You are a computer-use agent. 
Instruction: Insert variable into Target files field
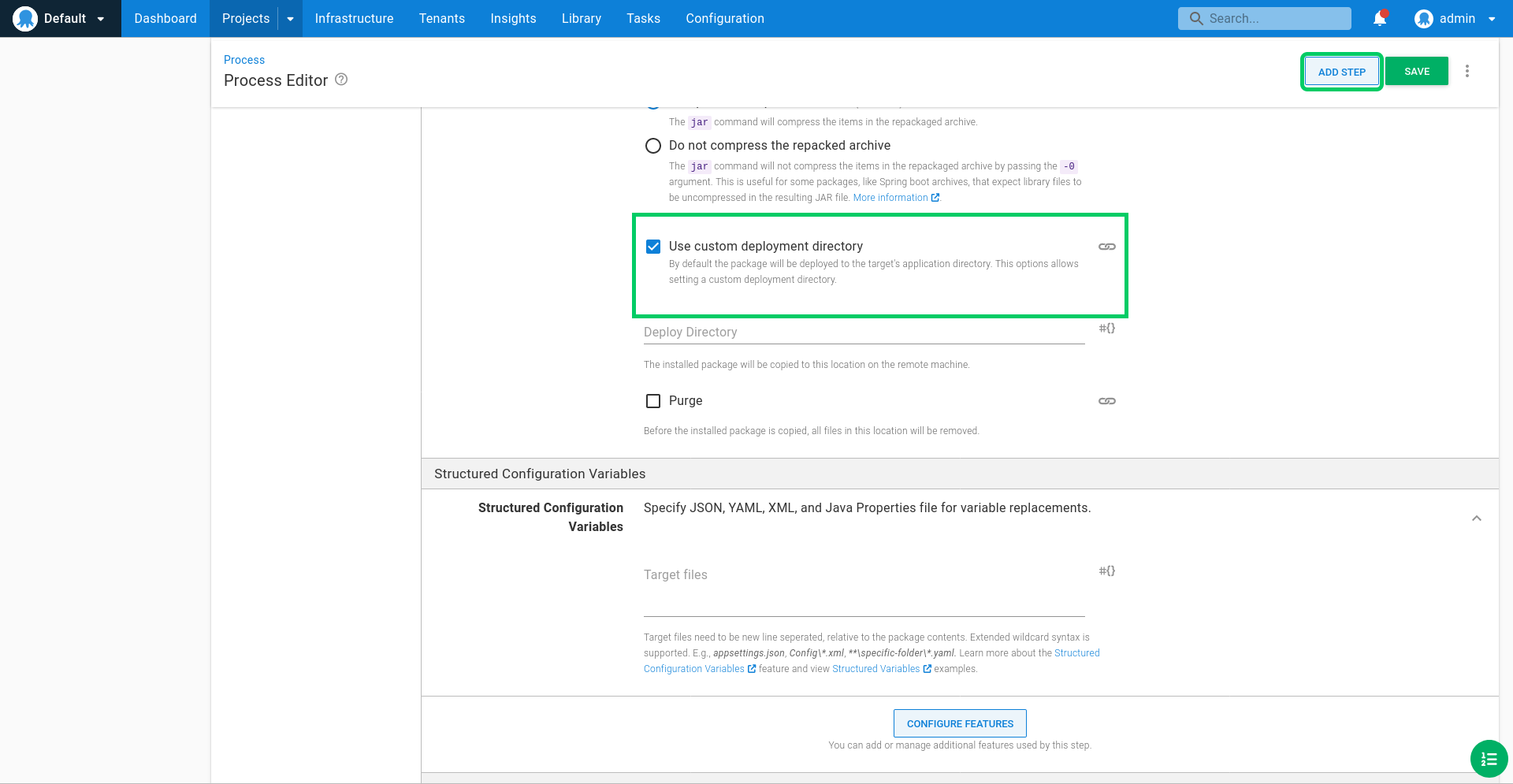(x=1107, y=571)
